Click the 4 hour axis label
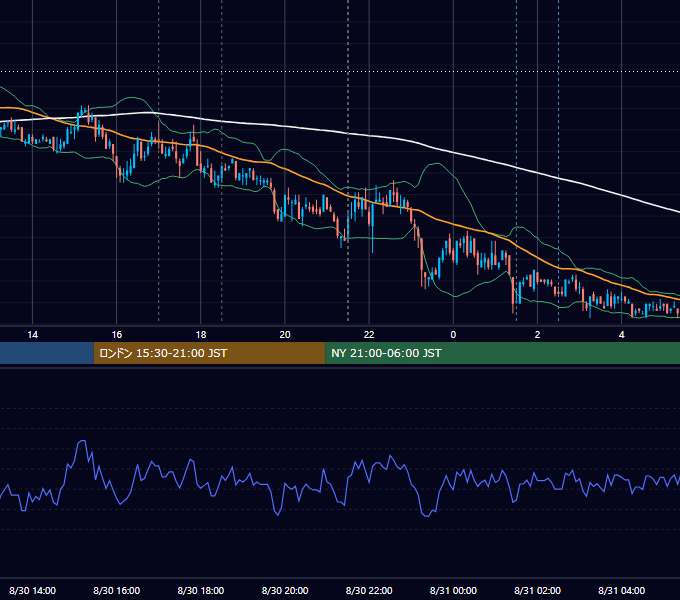 (x=621, y=335)
